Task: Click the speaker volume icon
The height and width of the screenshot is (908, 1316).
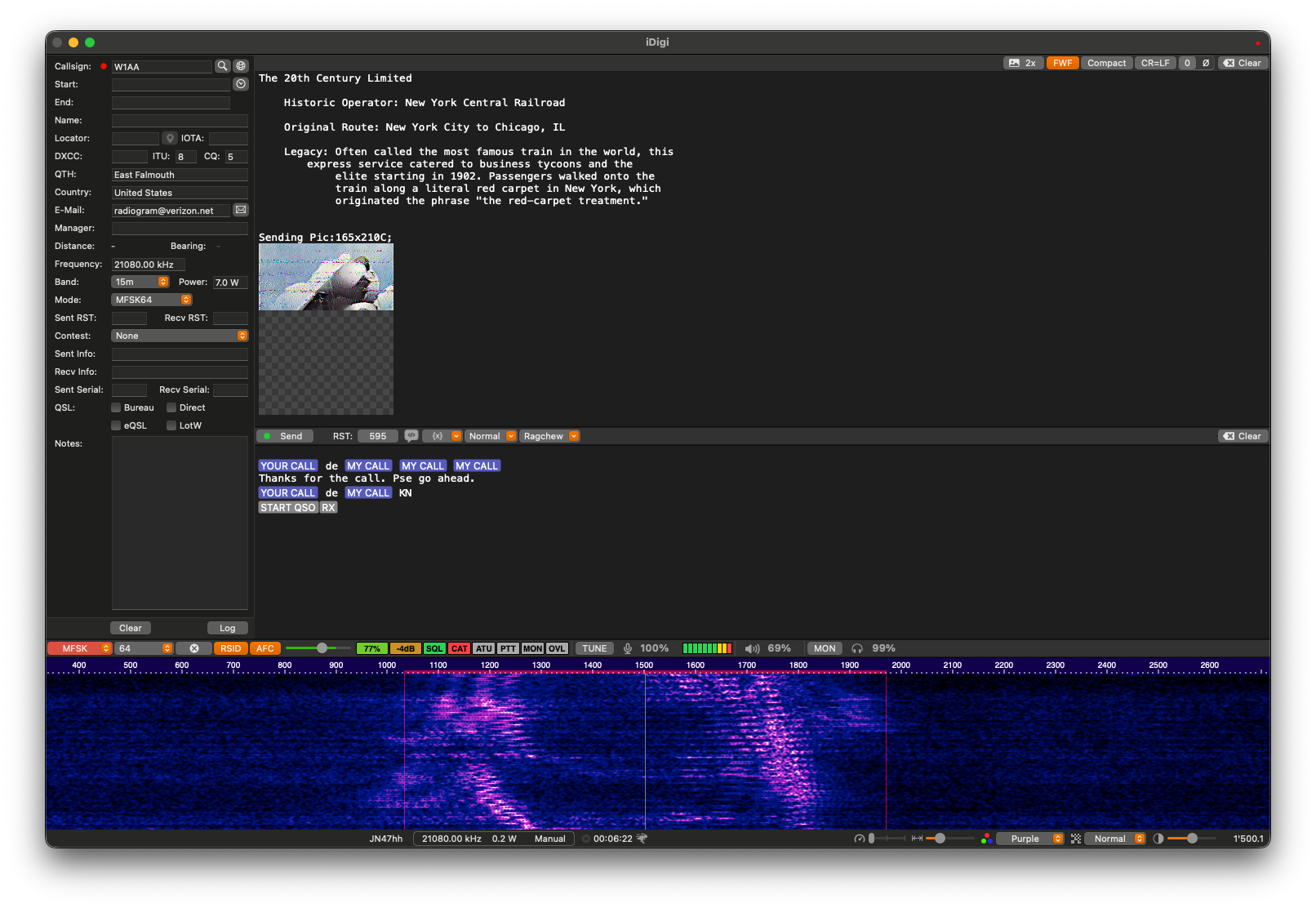Action: tap(752, 648)
